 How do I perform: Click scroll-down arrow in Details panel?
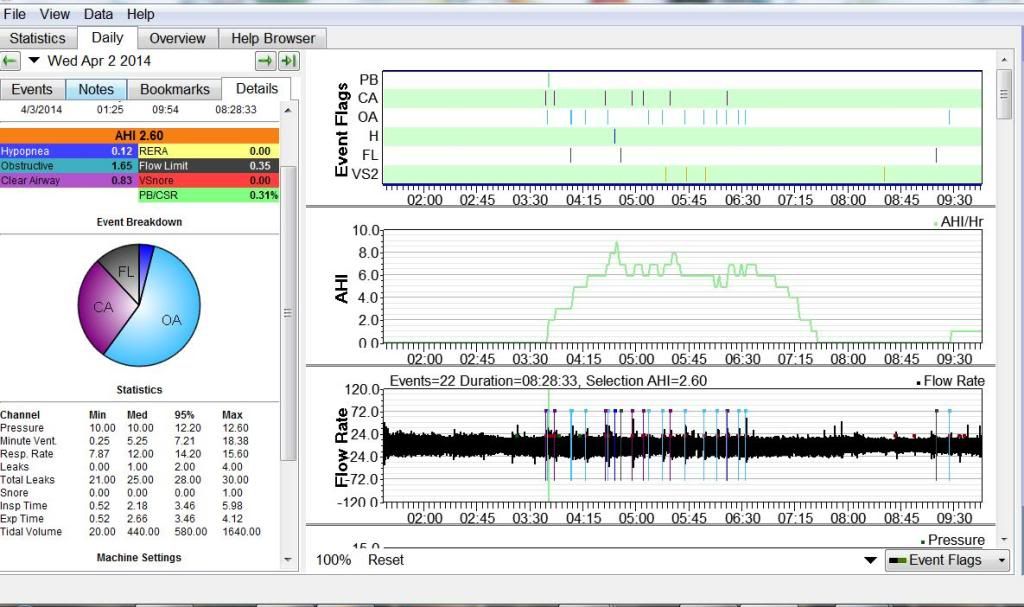tap(290, 560)
